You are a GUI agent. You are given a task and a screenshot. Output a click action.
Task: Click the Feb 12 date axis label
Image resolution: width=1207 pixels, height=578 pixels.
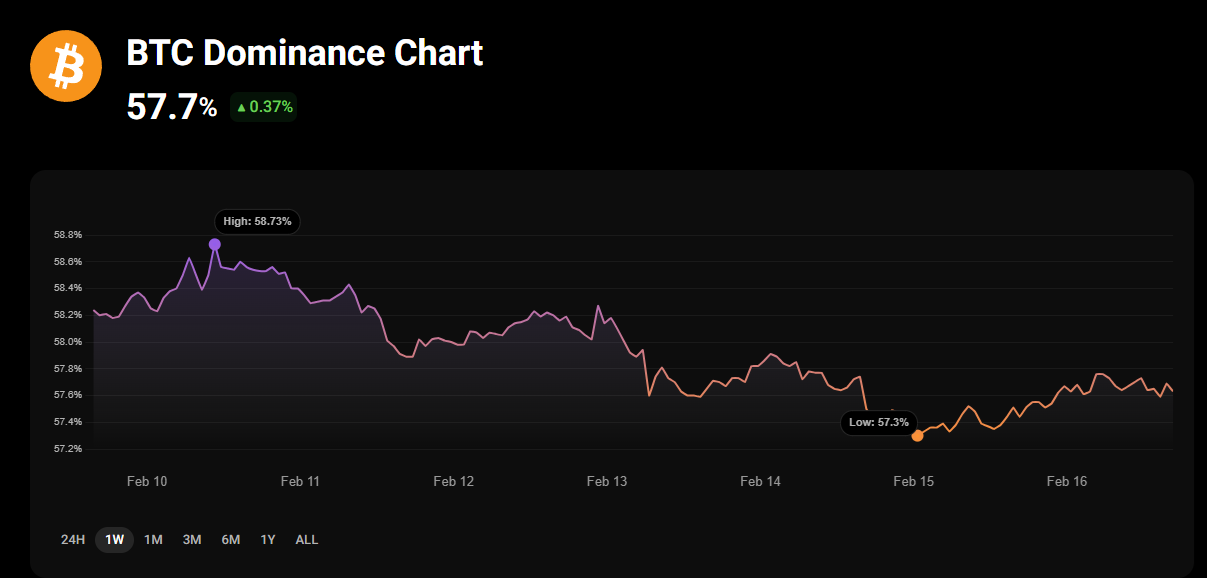click(x=453, y=482)
